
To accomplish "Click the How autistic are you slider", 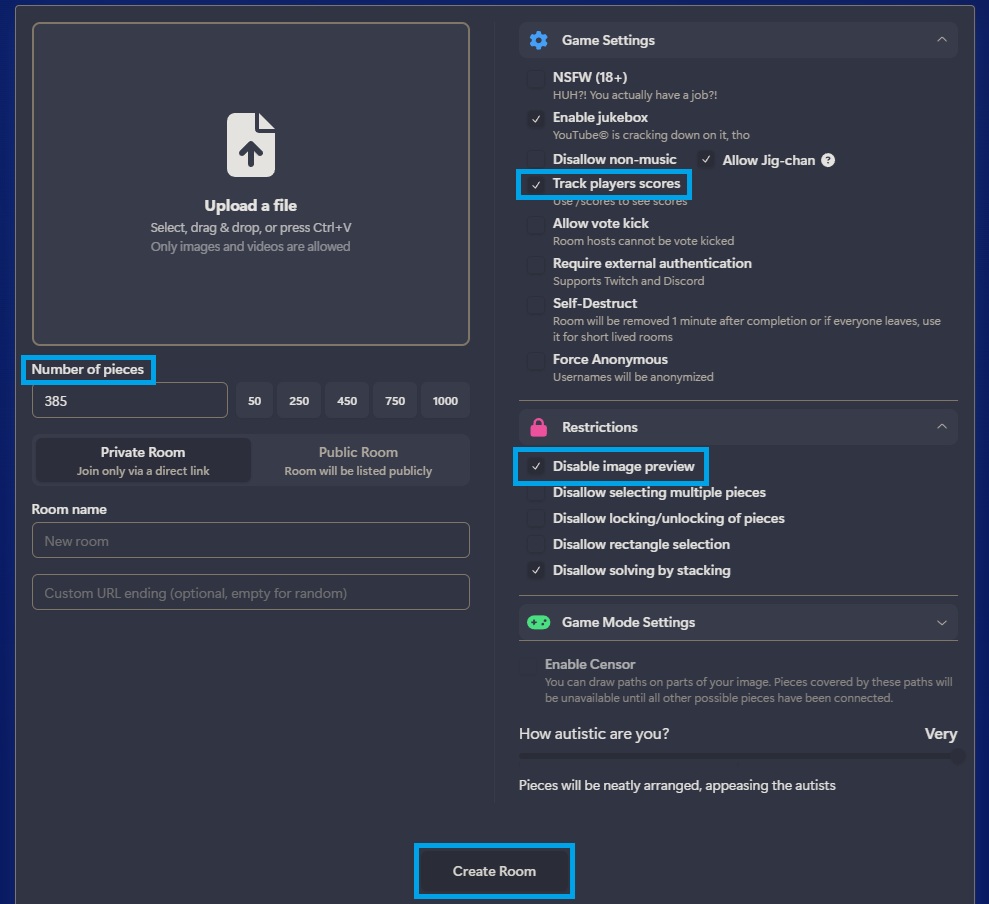I will (738, 756).
